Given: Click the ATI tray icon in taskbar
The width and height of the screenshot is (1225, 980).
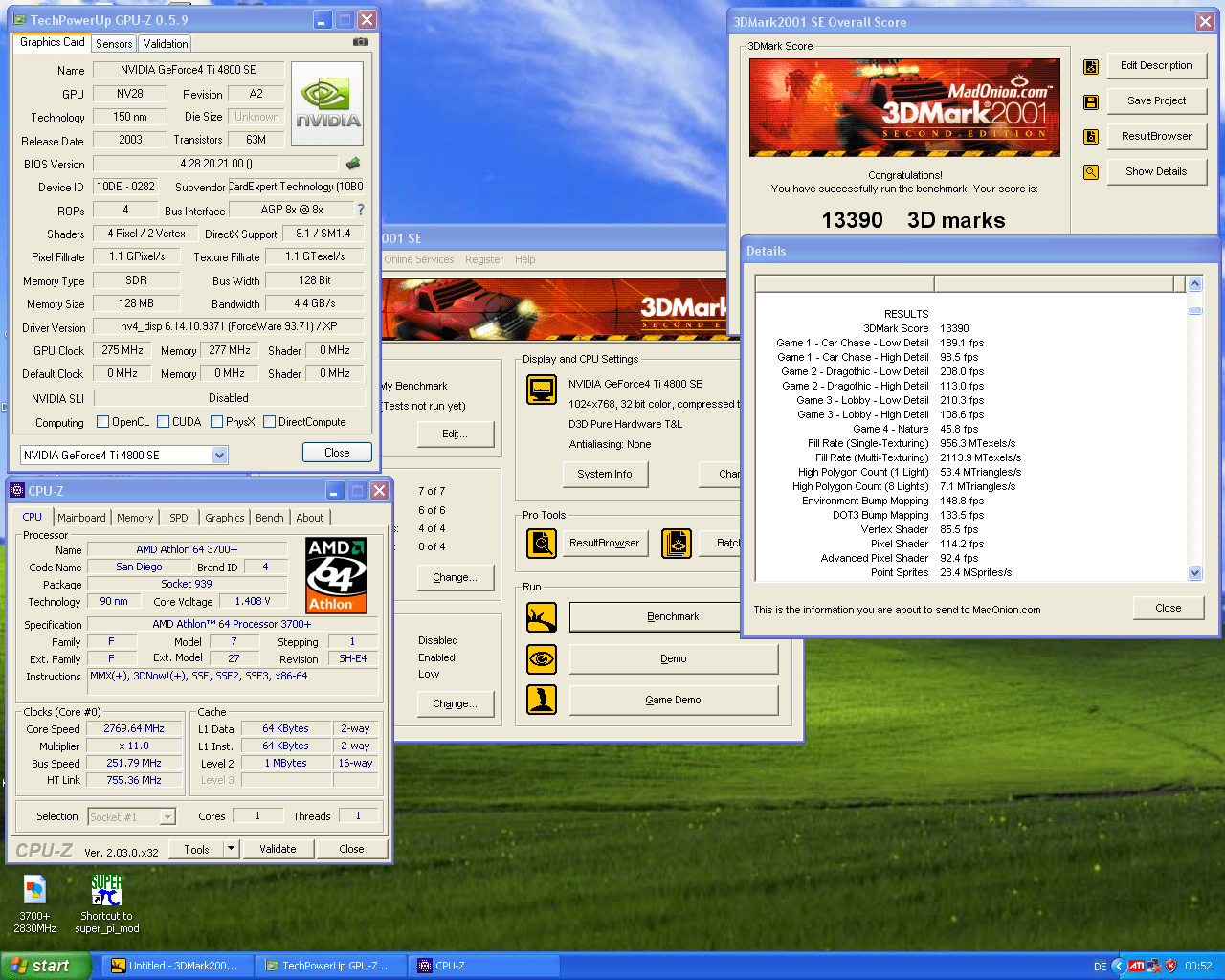Looking at the screenshot, I should 1136,966.
